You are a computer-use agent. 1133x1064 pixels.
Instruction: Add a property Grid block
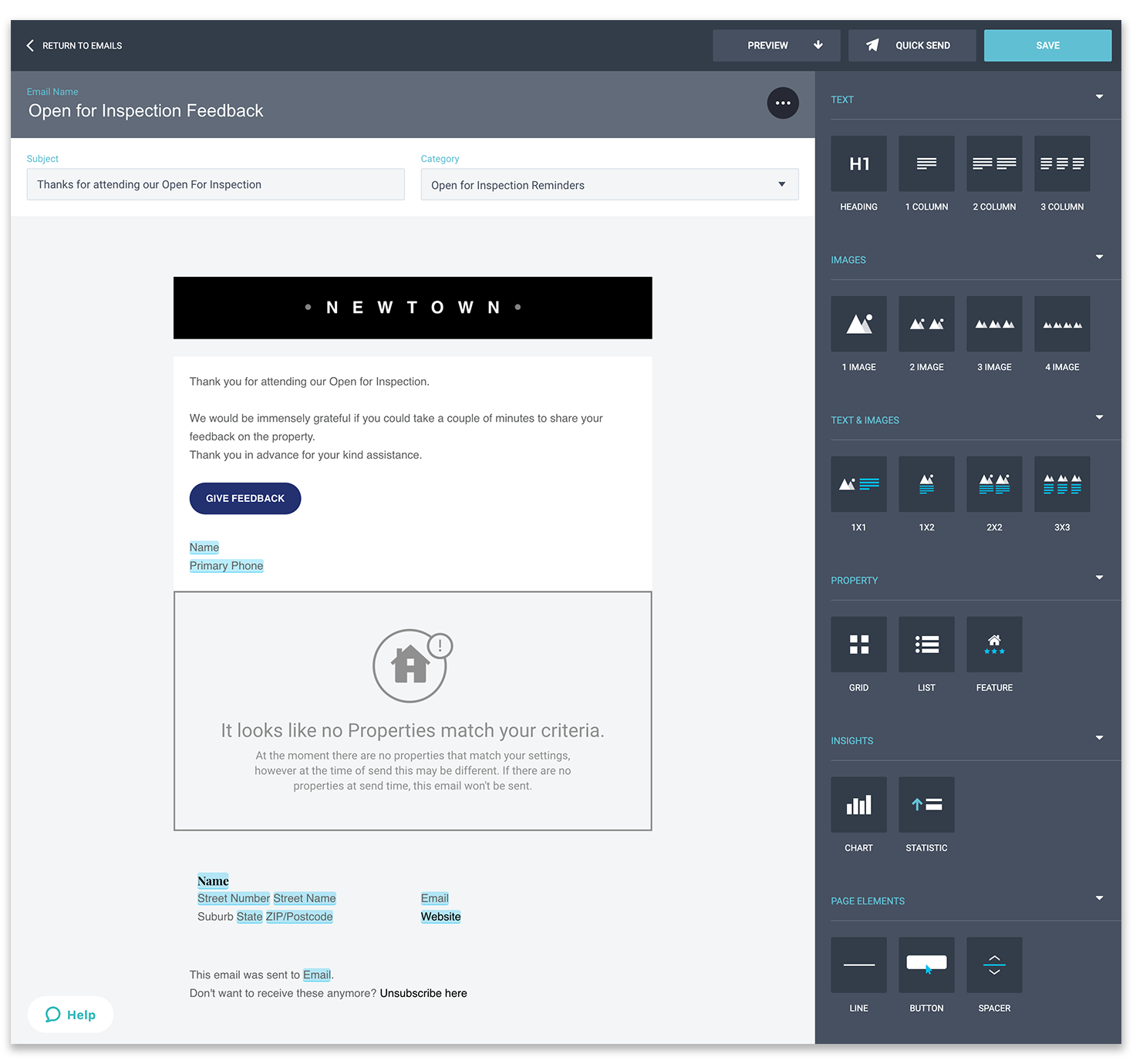click(858, 645)
